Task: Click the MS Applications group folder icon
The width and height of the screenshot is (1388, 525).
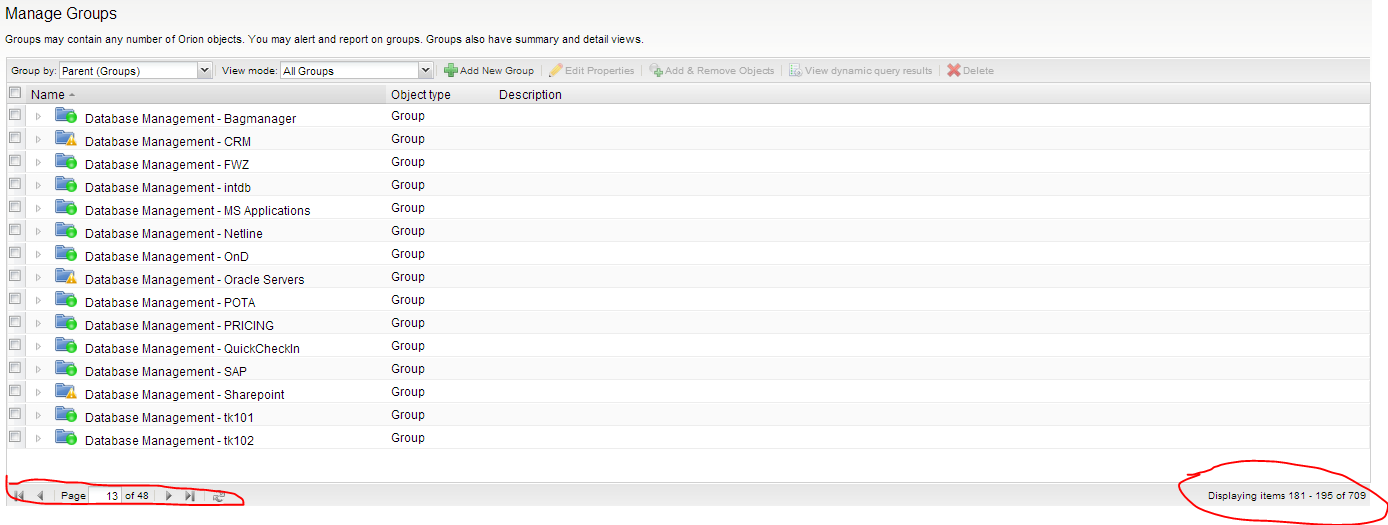Action: [x=66, y=208]
